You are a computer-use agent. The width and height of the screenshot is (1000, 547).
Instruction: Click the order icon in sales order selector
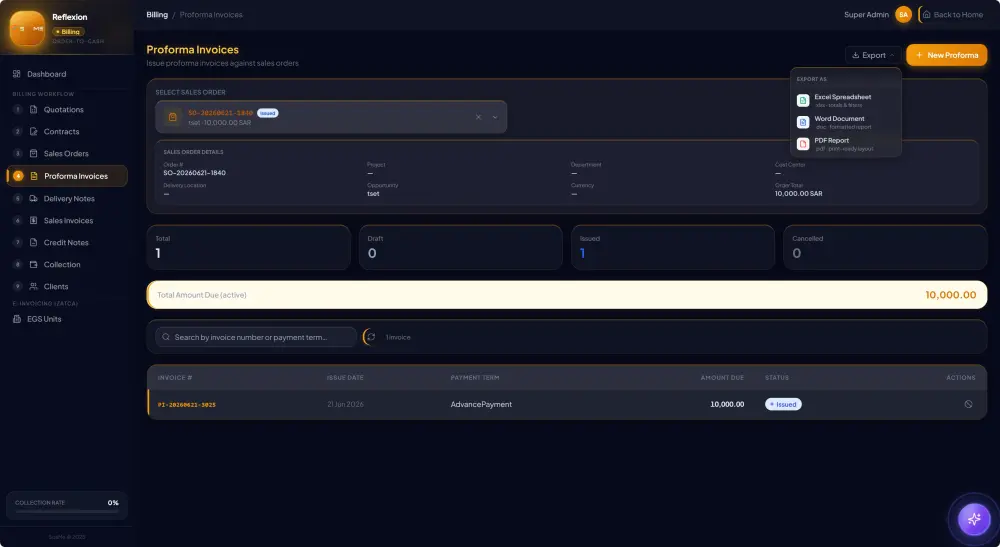[172, 117]
